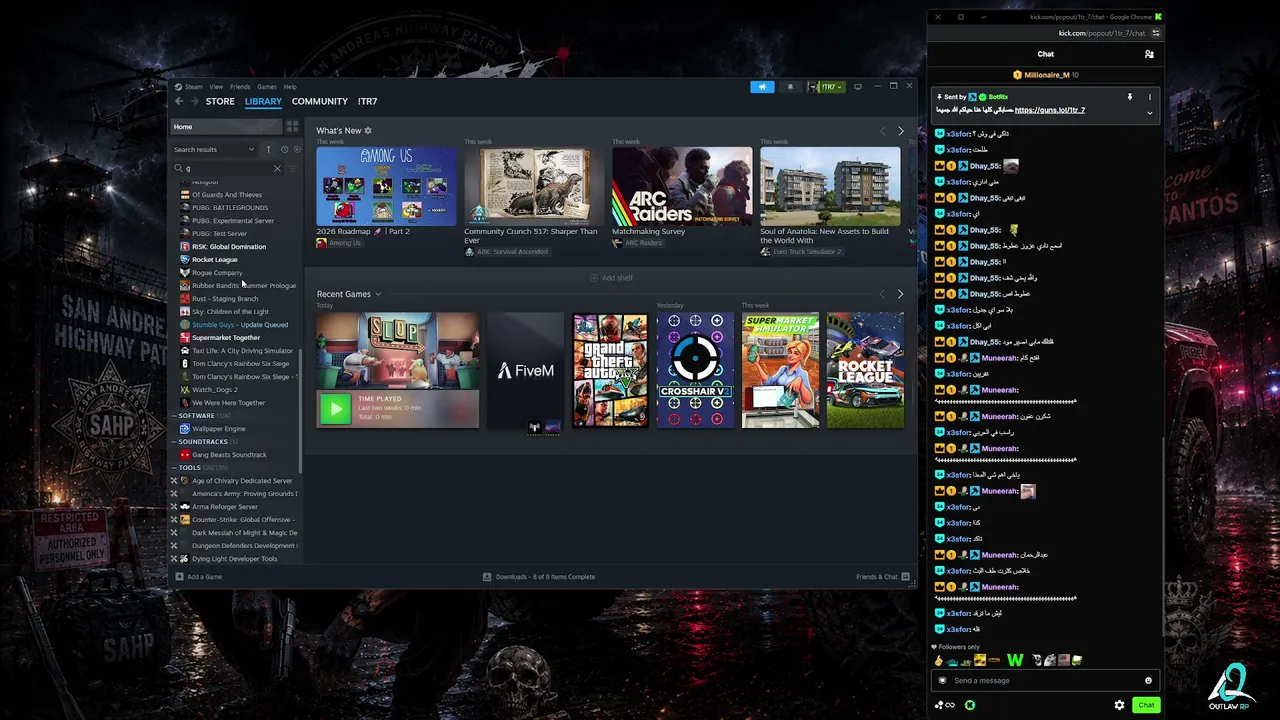Click the green Play button for Slop
The width and height of the screenshot is (1280, 720).
click(x=335, y=408)
